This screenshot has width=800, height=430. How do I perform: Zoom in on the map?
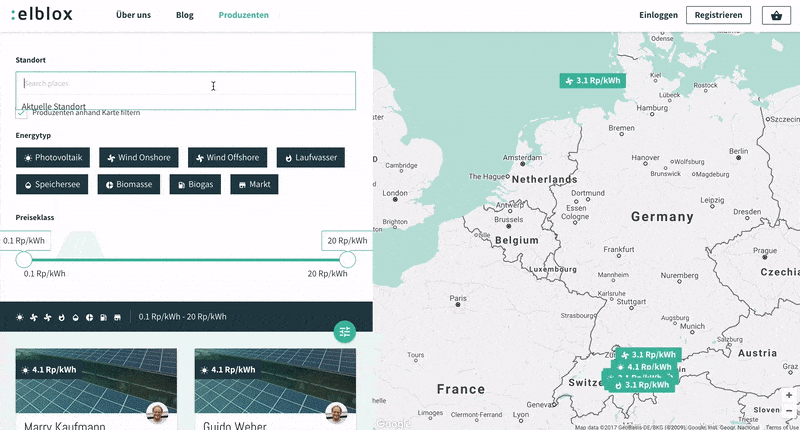(x=789, y=395)
